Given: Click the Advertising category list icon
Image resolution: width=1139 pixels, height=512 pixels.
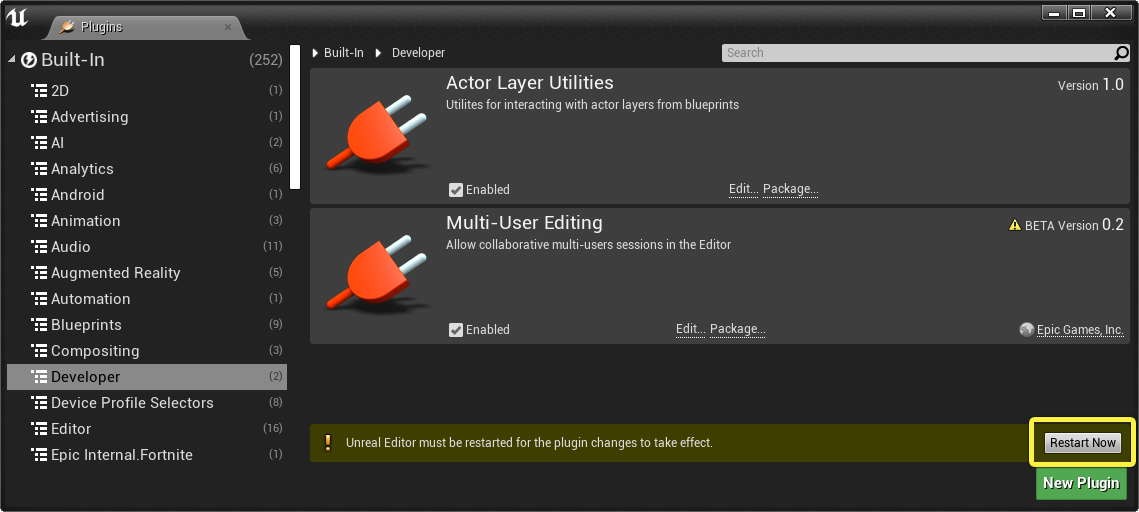Looking at the screenshot, I should [x=39, y=117].
